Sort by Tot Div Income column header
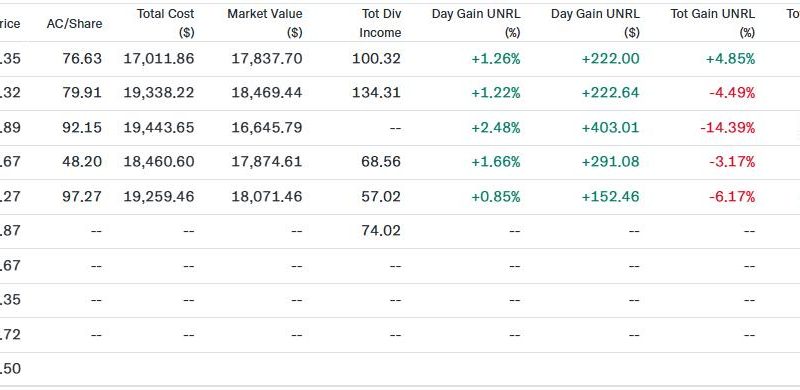 point(380,23)
